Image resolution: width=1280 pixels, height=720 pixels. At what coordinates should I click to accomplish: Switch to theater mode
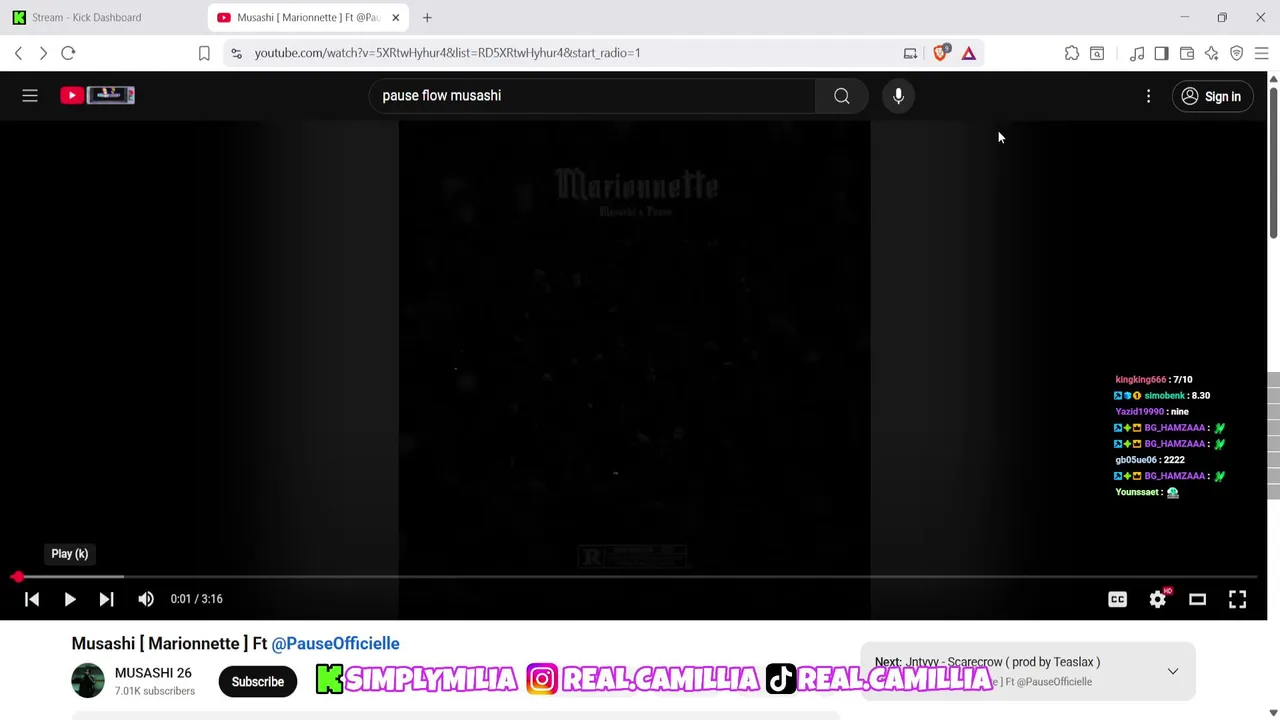pos(1197,599)
